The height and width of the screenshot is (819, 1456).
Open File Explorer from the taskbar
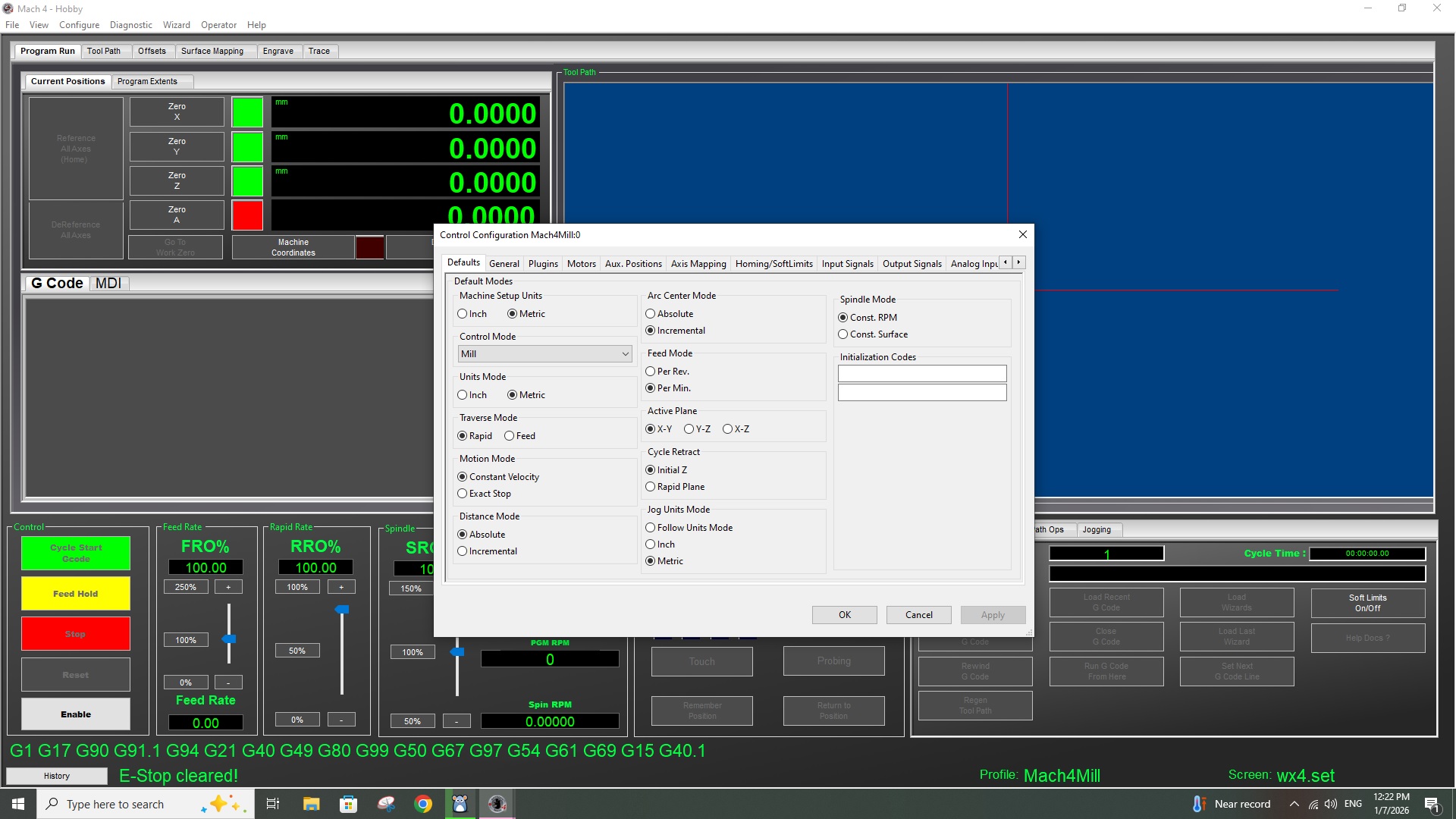point(311,804)
